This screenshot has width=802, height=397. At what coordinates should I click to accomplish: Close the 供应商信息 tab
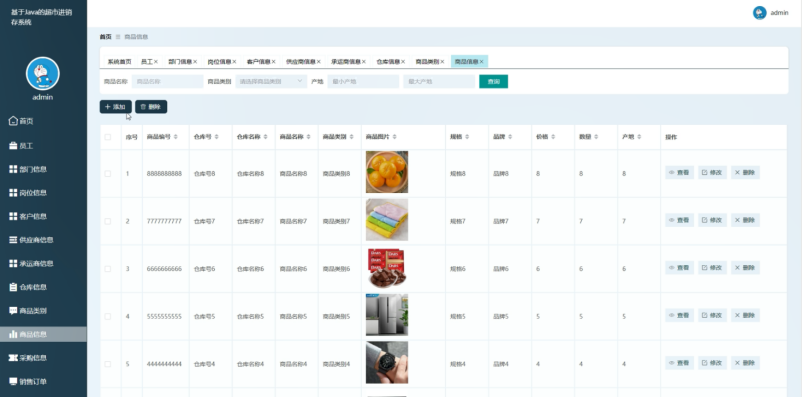tap(319, 61)
